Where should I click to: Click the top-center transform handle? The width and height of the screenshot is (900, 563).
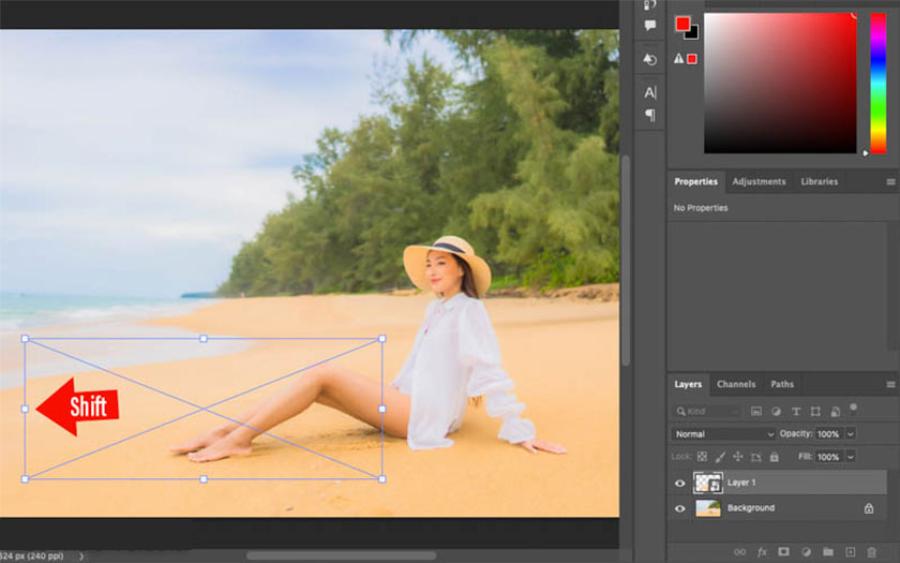204,339
